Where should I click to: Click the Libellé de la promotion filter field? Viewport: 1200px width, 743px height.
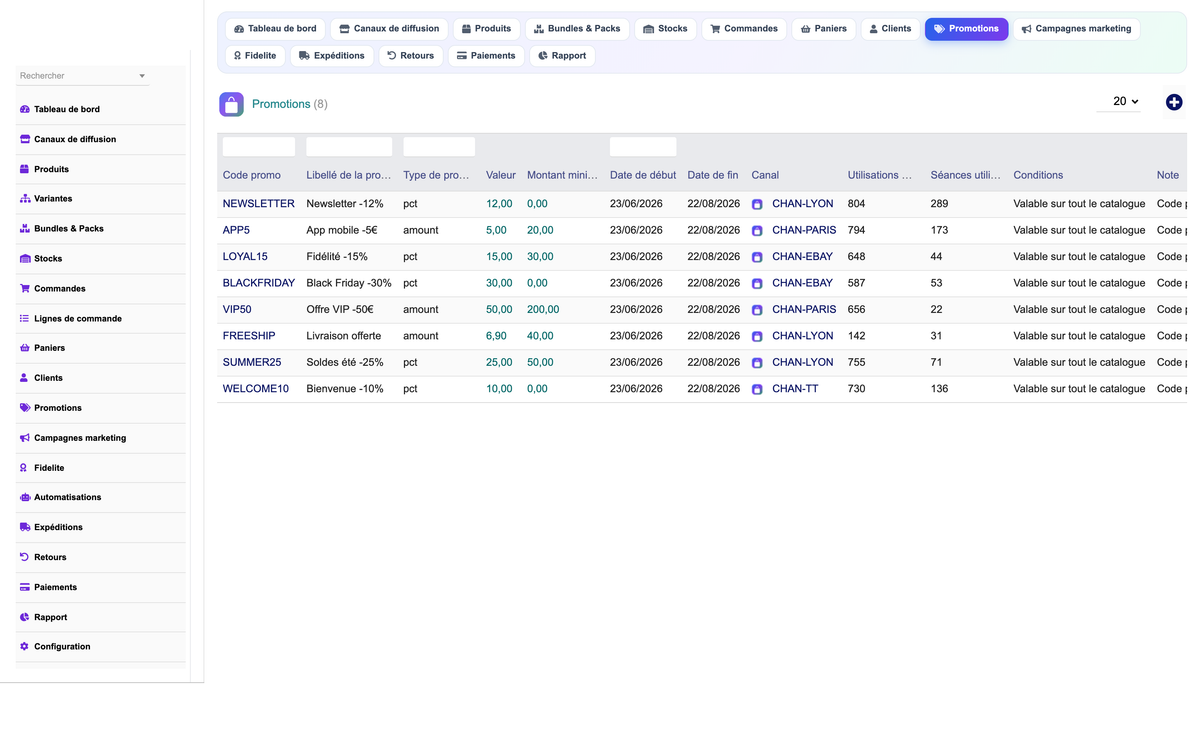349,147
